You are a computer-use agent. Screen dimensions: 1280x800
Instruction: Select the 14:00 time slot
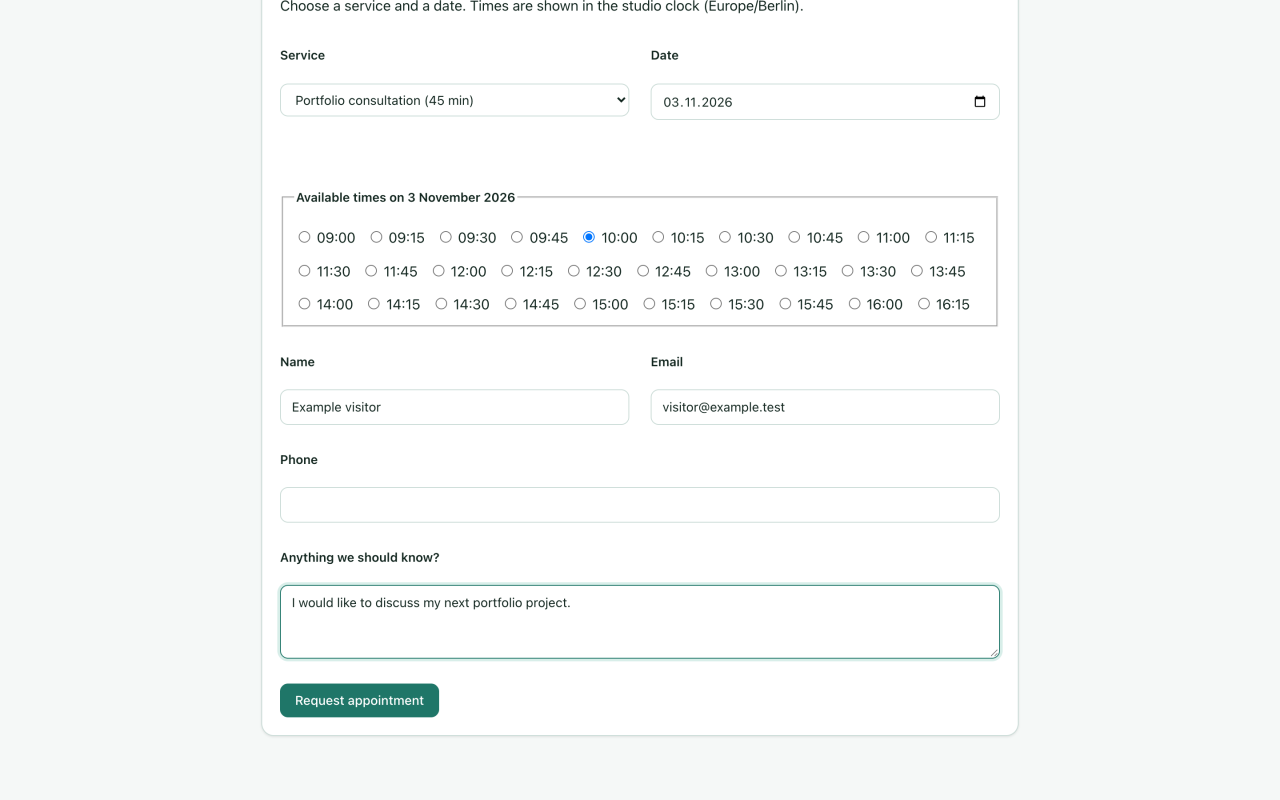coord(305,304)
